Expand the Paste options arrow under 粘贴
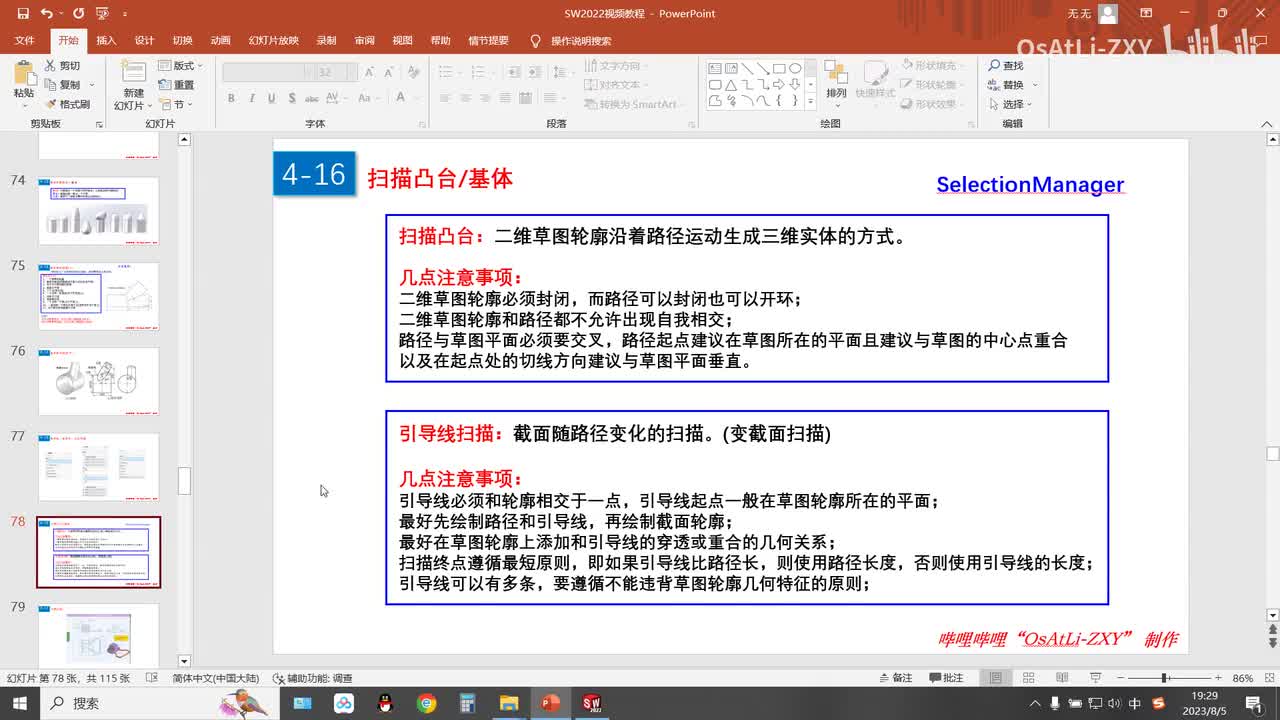 click(23, 104)
